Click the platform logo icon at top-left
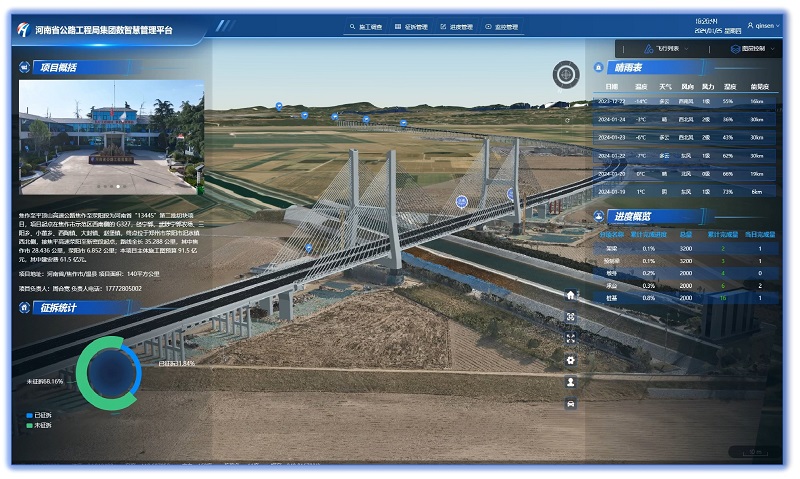Viewport: 800px width, 479px height. 23,30
